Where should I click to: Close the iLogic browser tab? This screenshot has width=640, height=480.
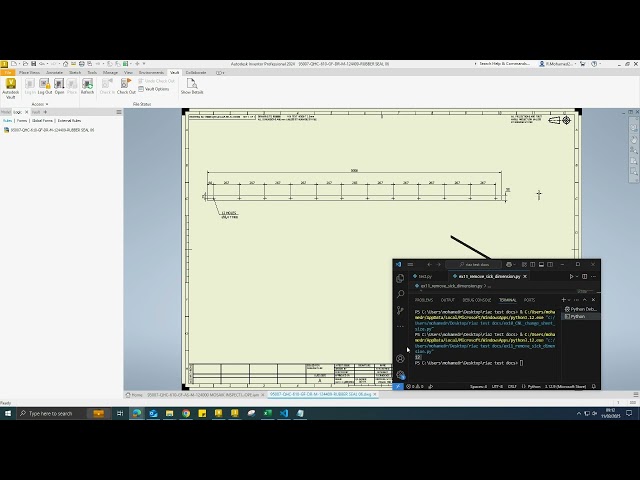coord(27,112)
